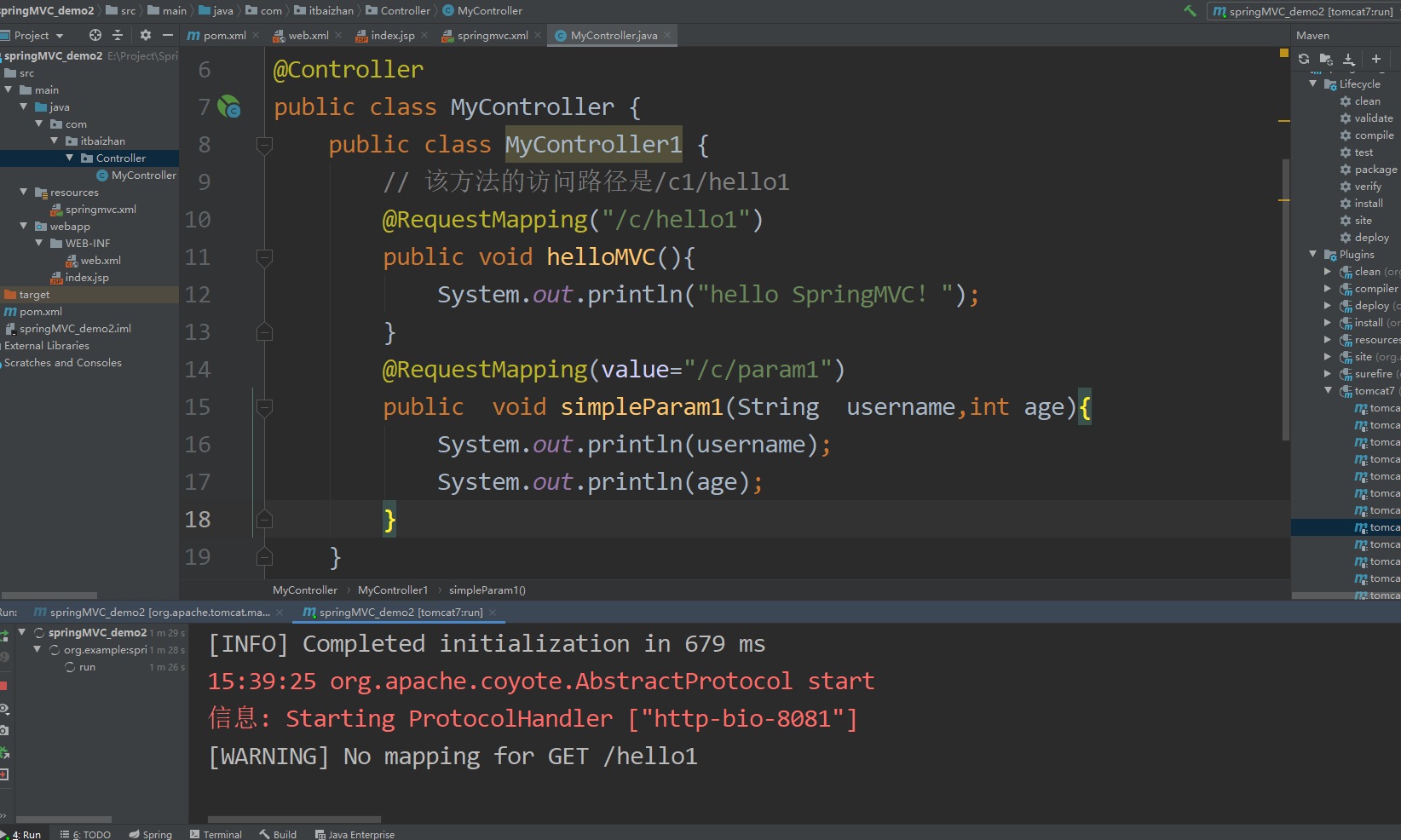Click the camera thread-dump icon in Run panel
The width and height of the screenshot is (1401, 840).
(x=3, y=730)
